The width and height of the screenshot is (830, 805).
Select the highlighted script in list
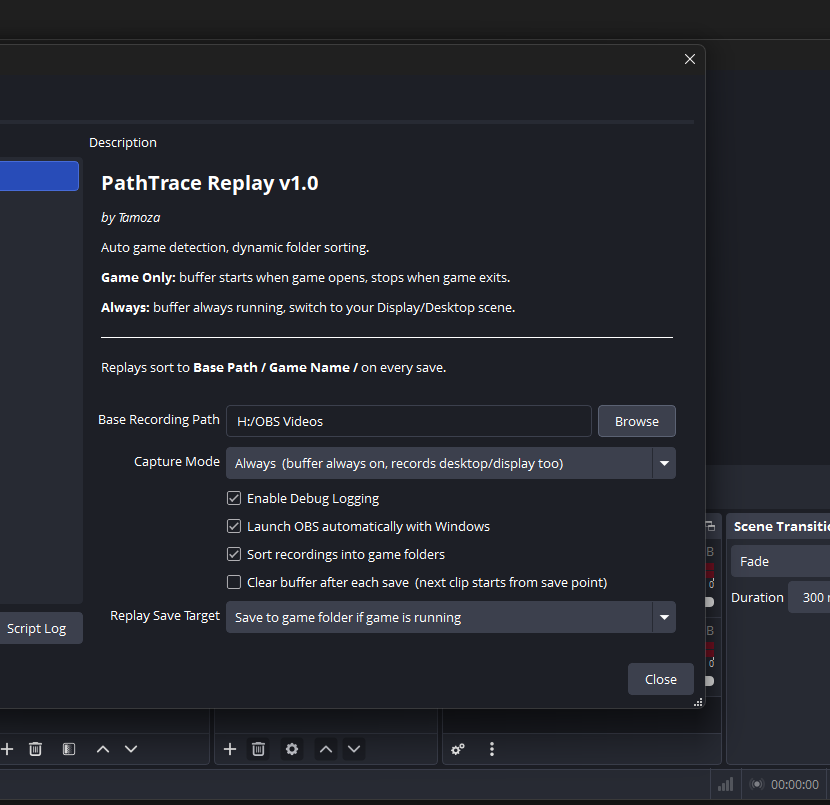pos(39,176)
